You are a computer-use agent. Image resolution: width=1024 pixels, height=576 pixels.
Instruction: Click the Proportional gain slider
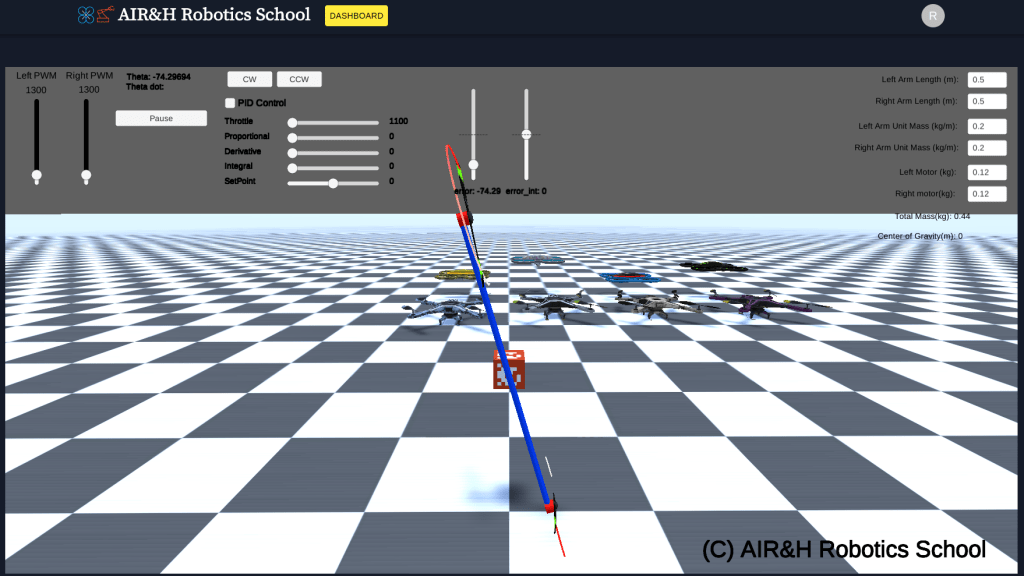coord(290,137)
